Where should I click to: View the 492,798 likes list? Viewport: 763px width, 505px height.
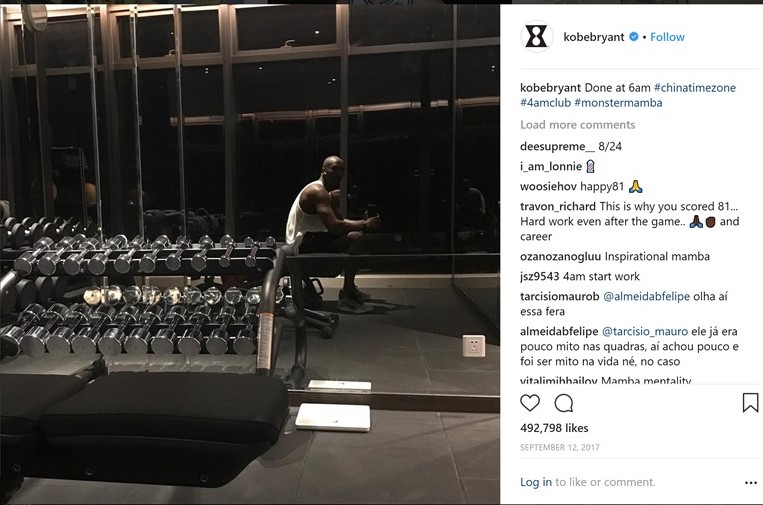(x=554, y=428)
